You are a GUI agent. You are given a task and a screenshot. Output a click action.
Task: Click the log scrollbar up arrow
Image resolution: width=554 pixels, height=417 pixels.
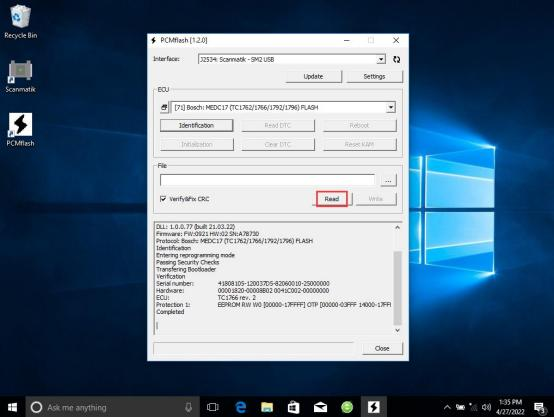397,227
